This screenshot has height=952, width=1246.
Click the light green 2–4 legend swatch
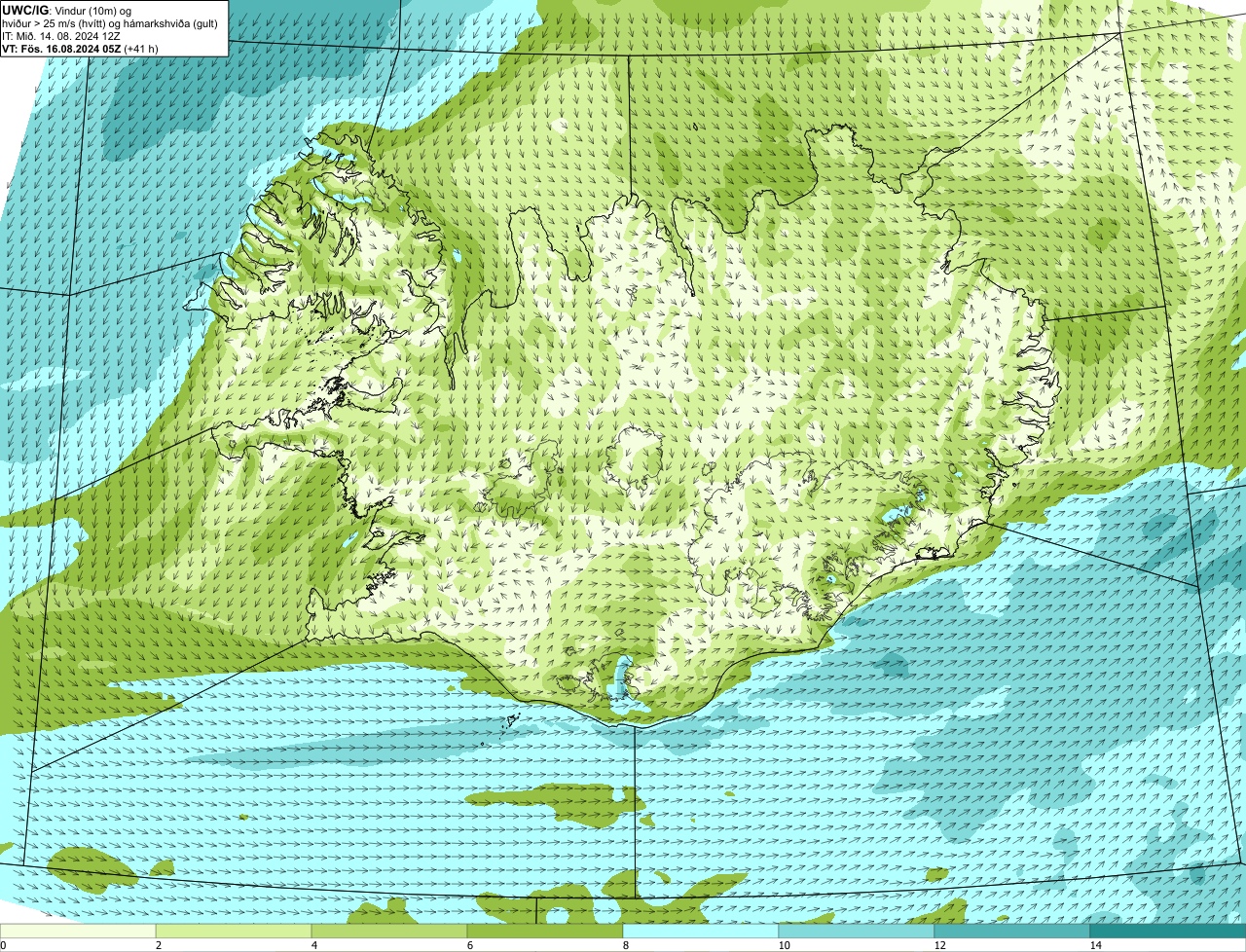pos(234,931)
